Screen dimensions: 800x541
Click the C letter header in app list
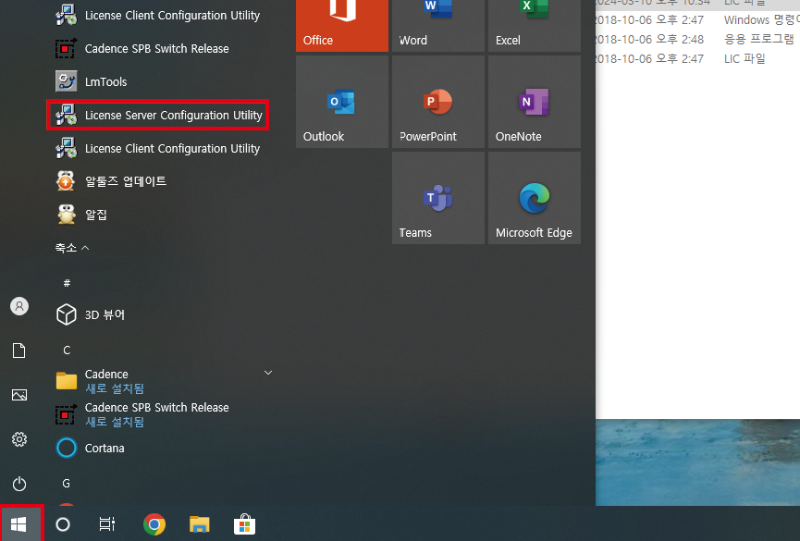tap(67, 350)
